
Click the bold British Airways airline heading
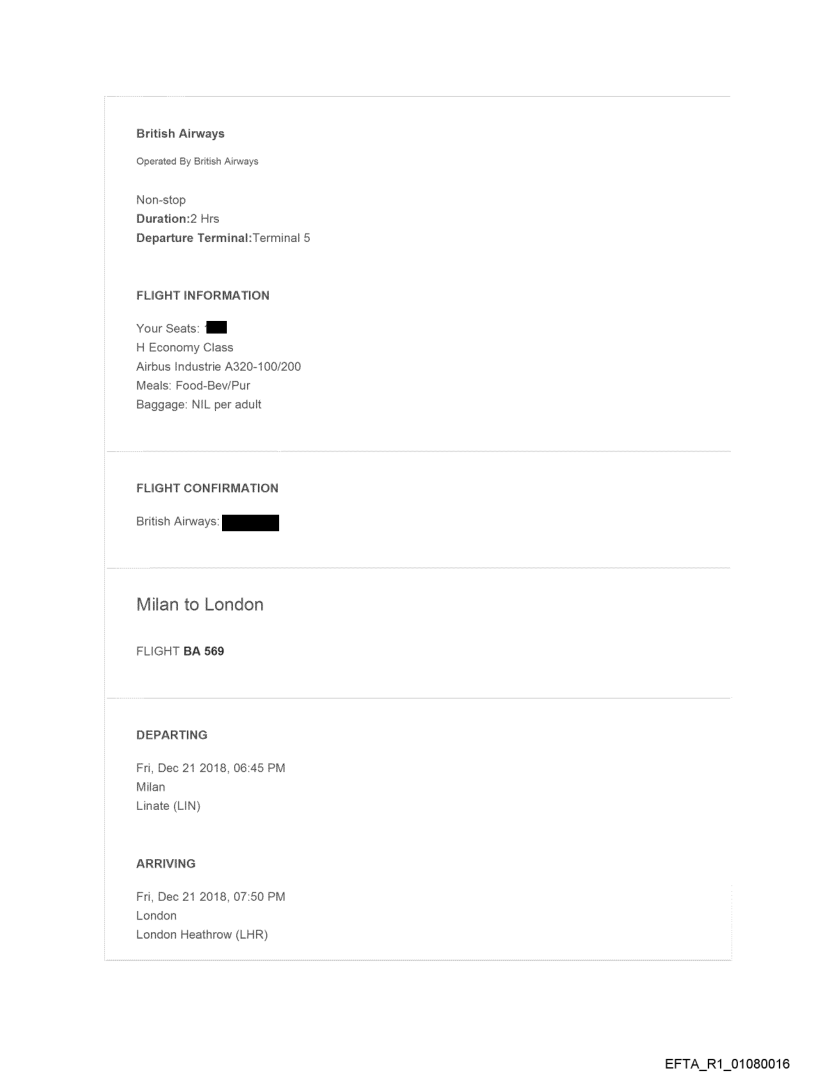point(180,134)
